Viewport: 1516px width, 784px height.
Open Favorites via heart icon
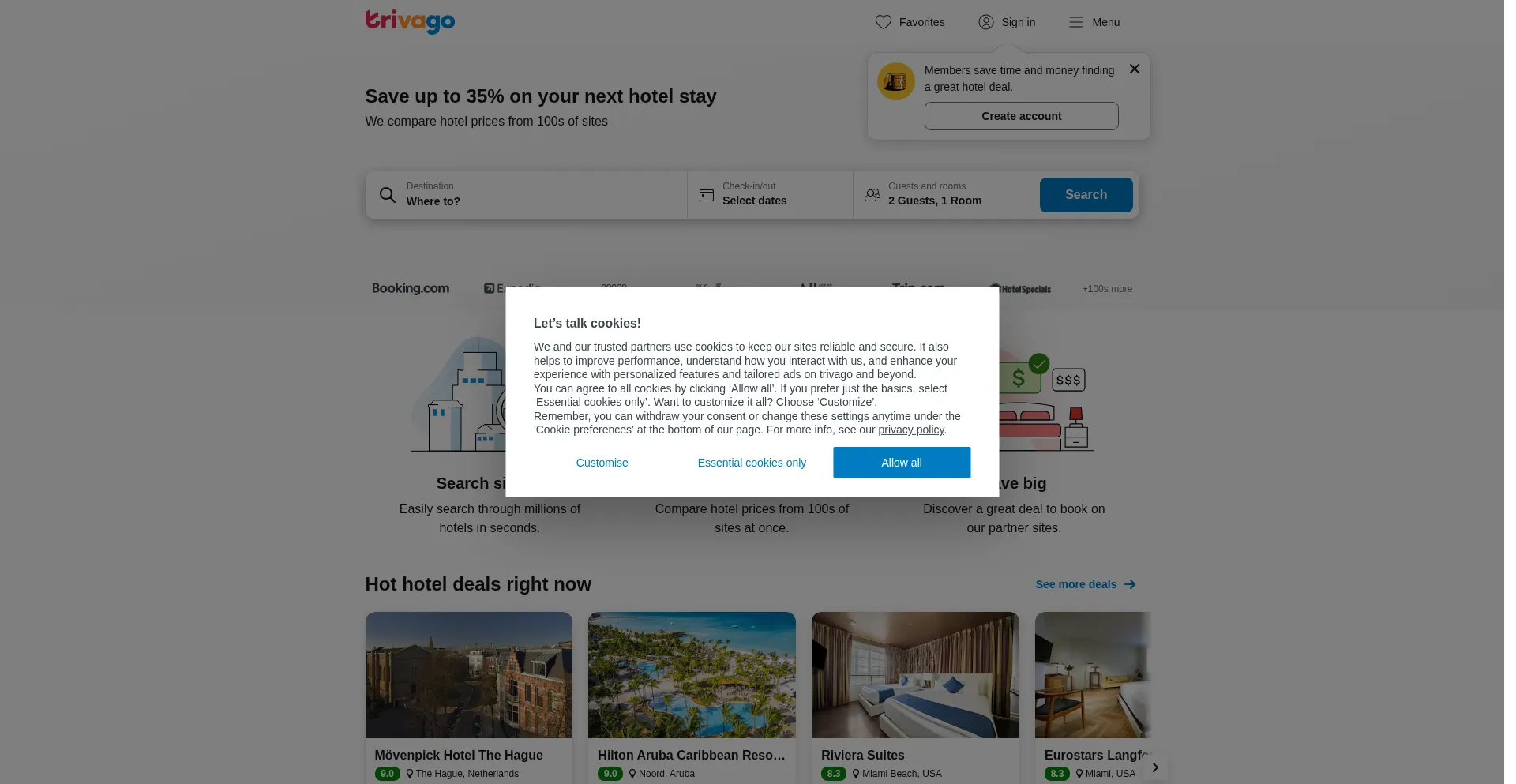pyautogui.click(x=883, y=22)
